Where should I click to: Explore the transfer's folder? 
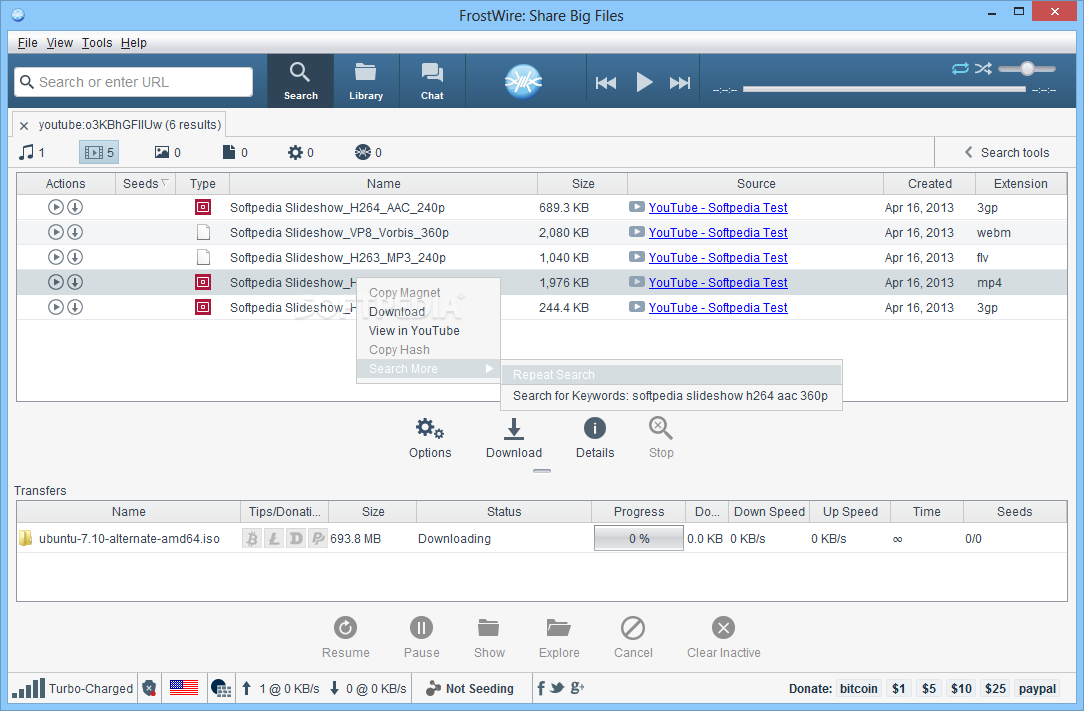(x=559, y=638)
